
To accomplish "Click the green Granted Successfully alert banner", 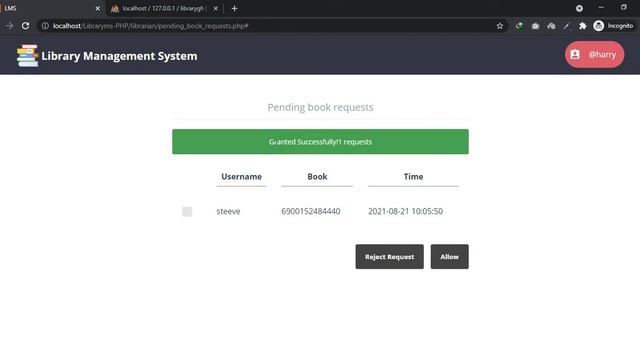I will [320, 142].
